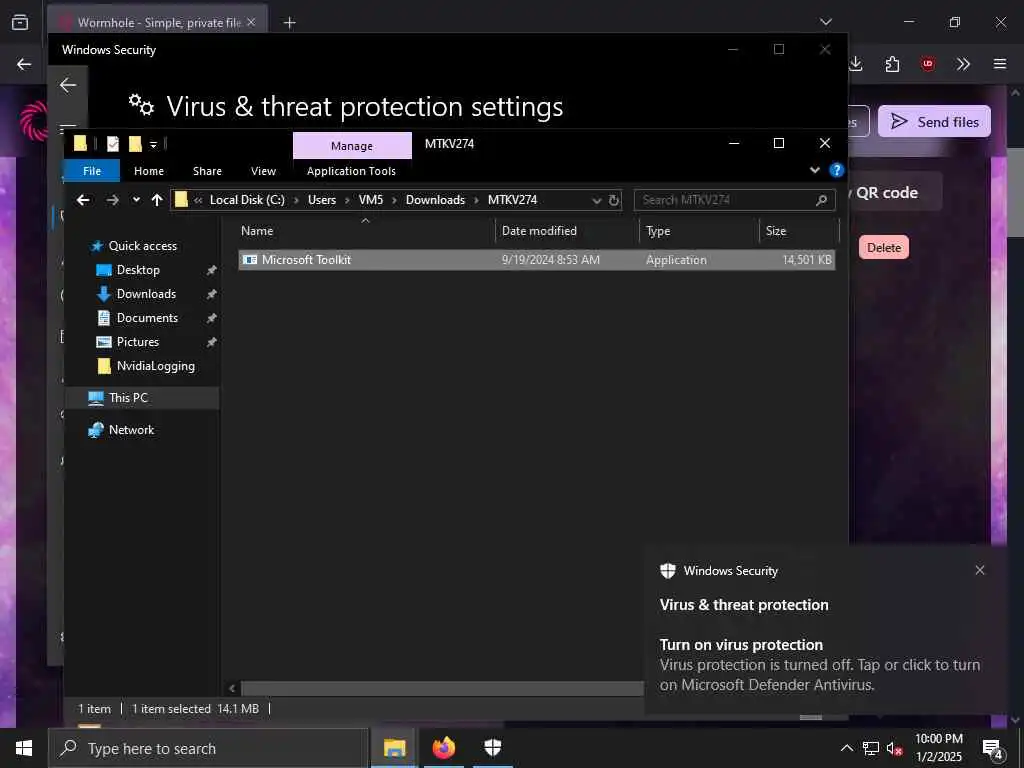Sort files by Size column
The height and width of the screenshot is (768, 1024).
[799, 231]
